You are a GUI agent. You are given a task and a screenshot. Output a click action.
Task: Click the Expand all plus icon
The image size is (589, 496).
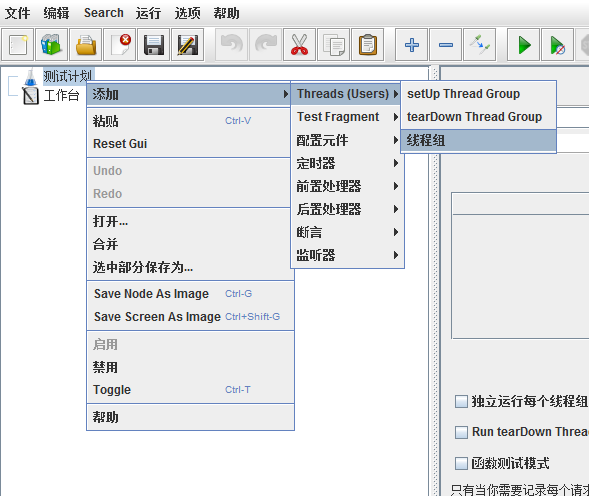pyautogui.click(x=411, y=45)
